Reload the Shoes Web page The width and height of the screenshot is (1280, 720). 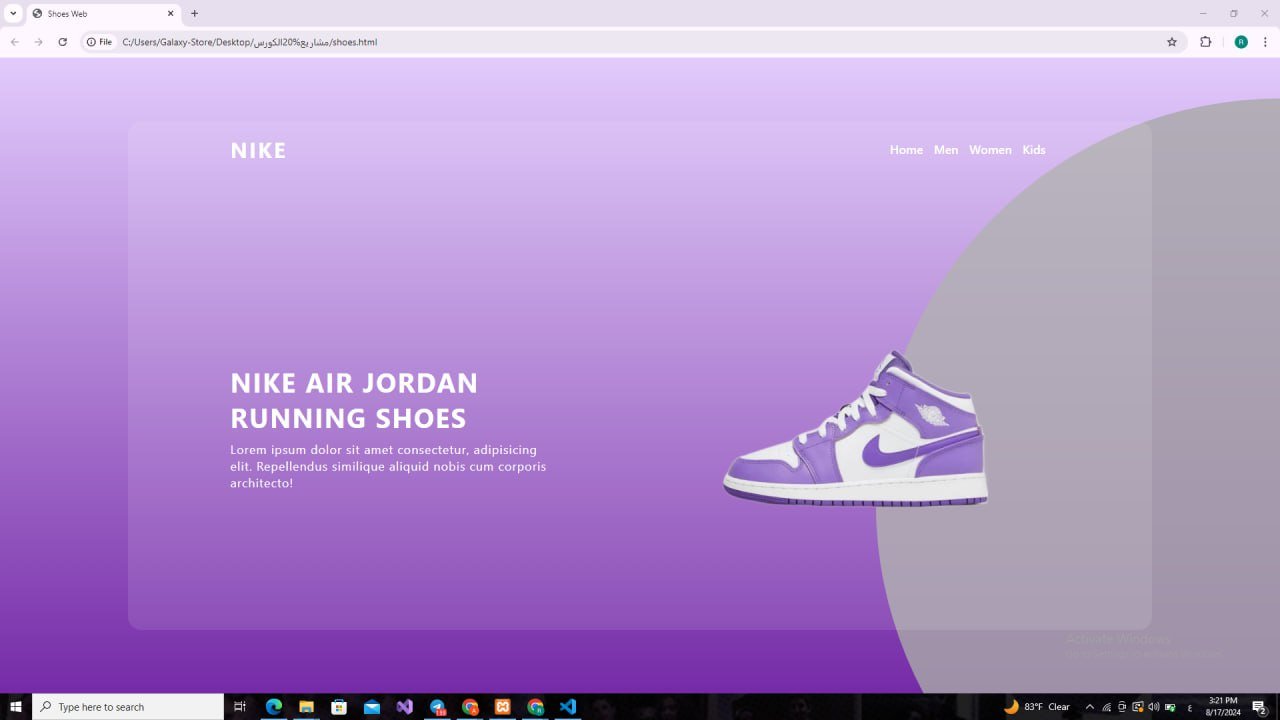tap(62, 42)
